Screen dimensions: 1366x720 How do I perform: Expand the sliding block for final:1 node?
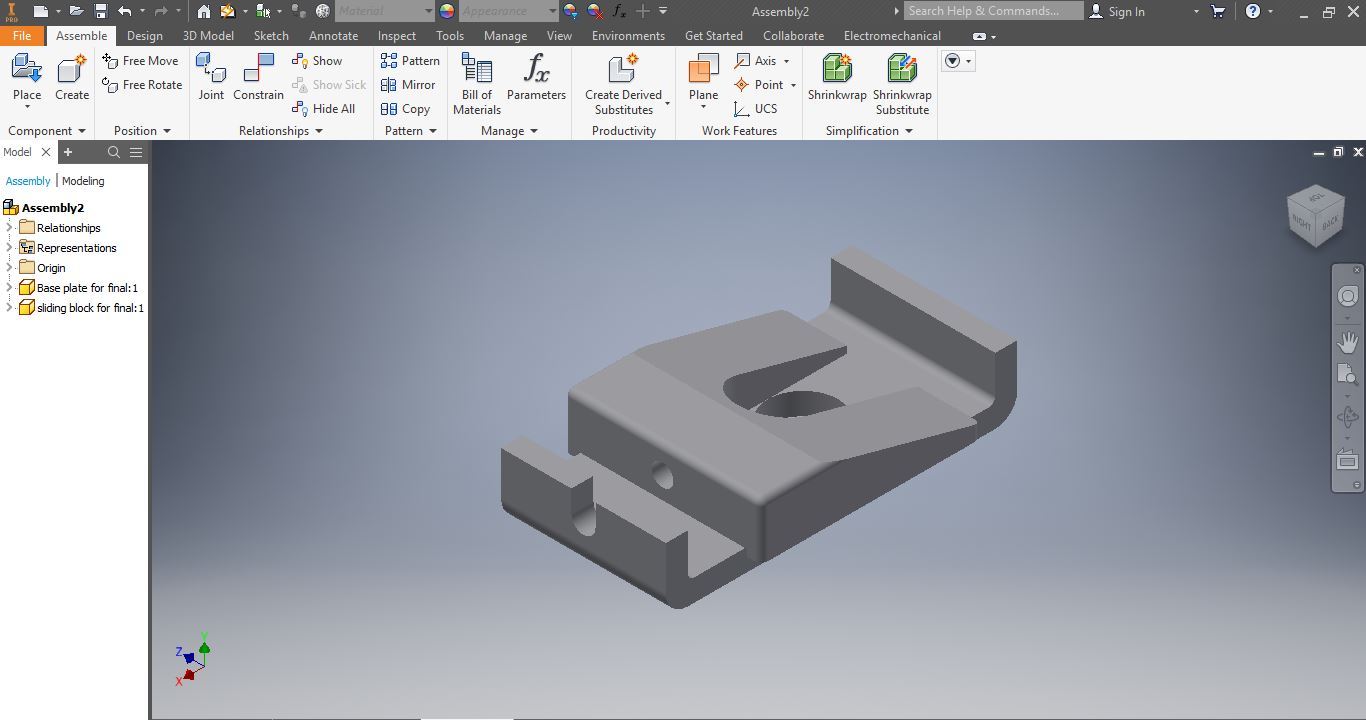click(x=9, y=308)
